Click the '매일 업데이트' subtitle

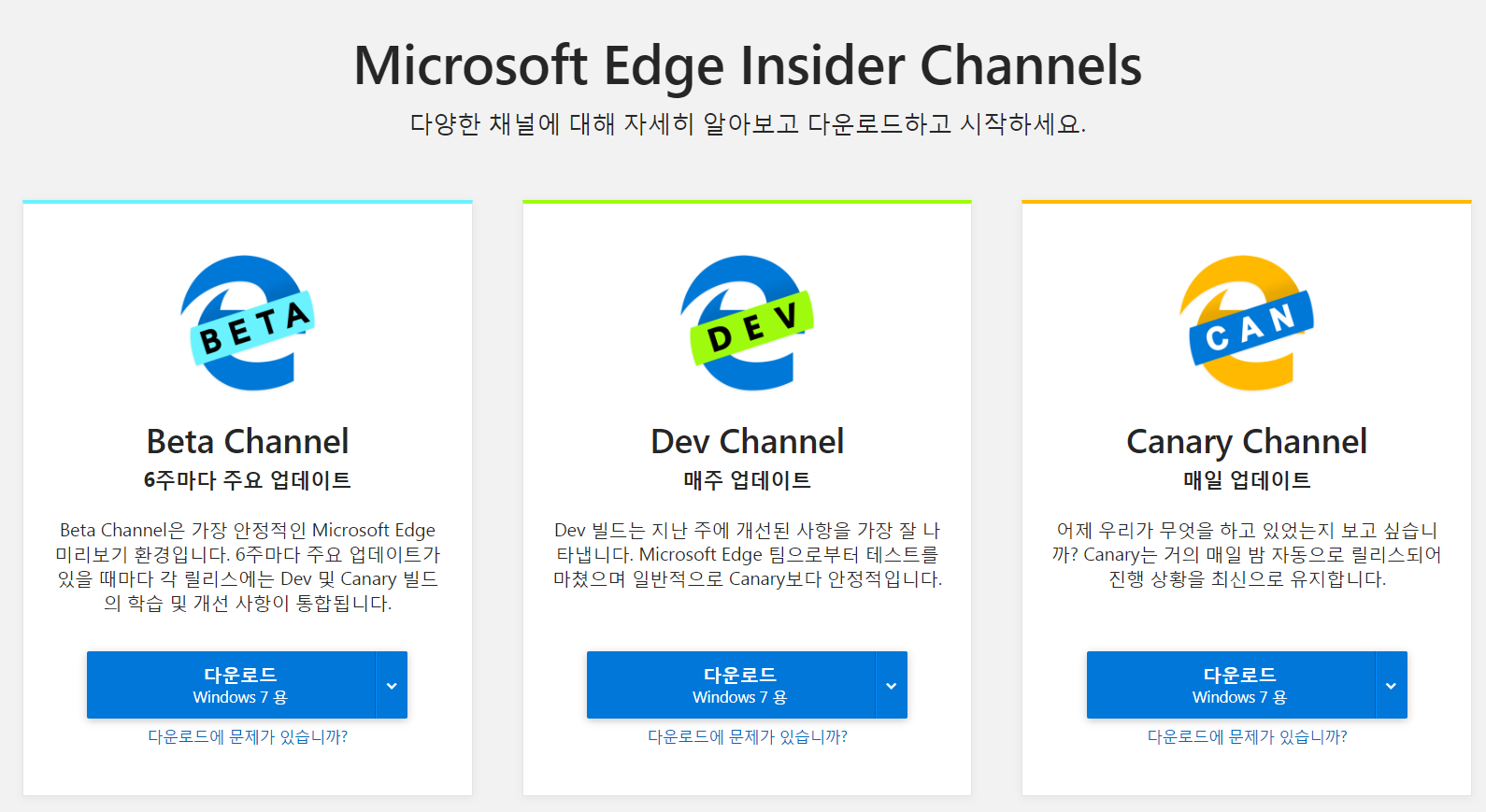pyautogui.click(x=1247, y=480)
